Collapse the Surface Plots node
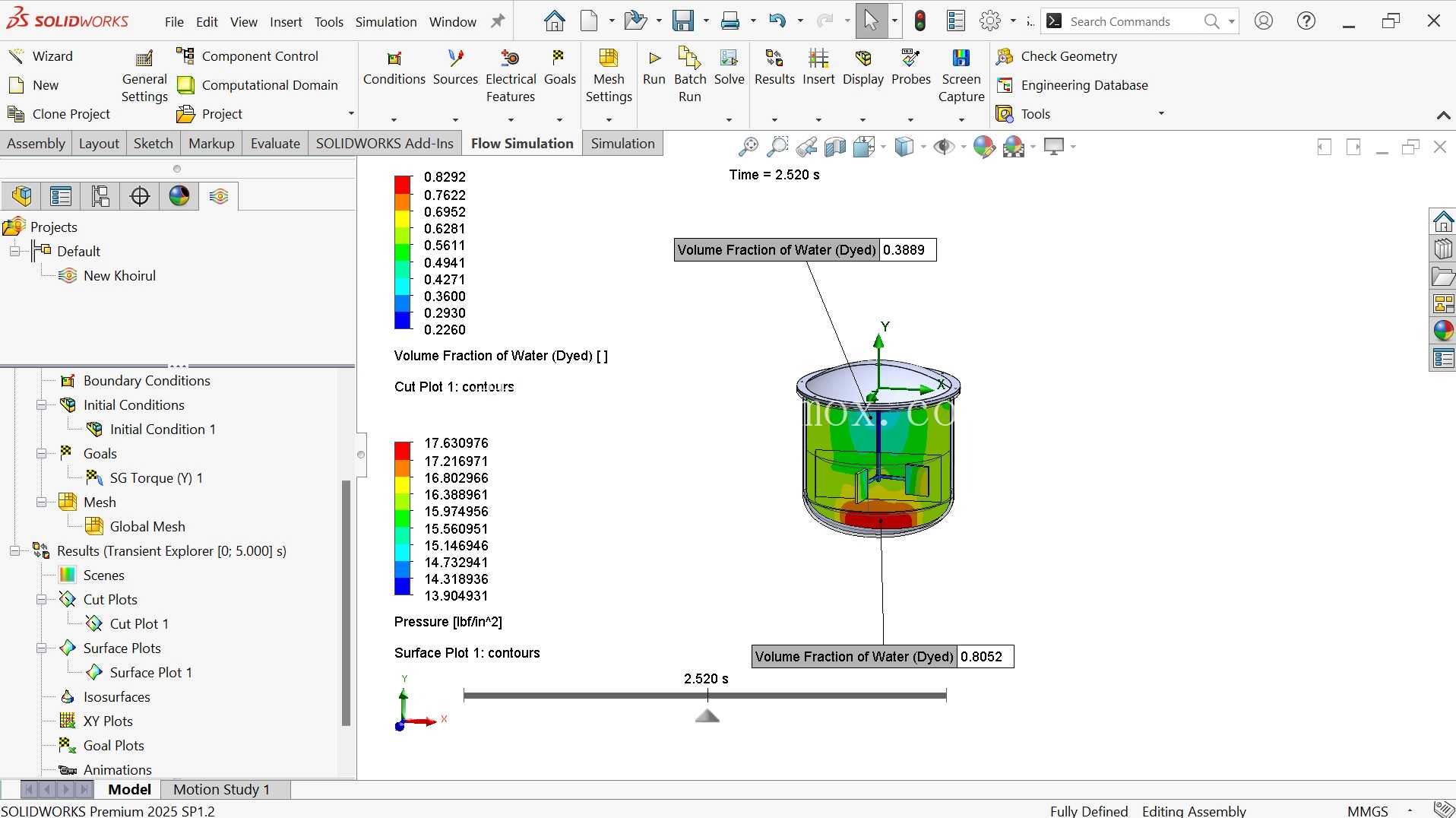The height and width of the screenshot is (818, 1456). [x=41, y=648]
